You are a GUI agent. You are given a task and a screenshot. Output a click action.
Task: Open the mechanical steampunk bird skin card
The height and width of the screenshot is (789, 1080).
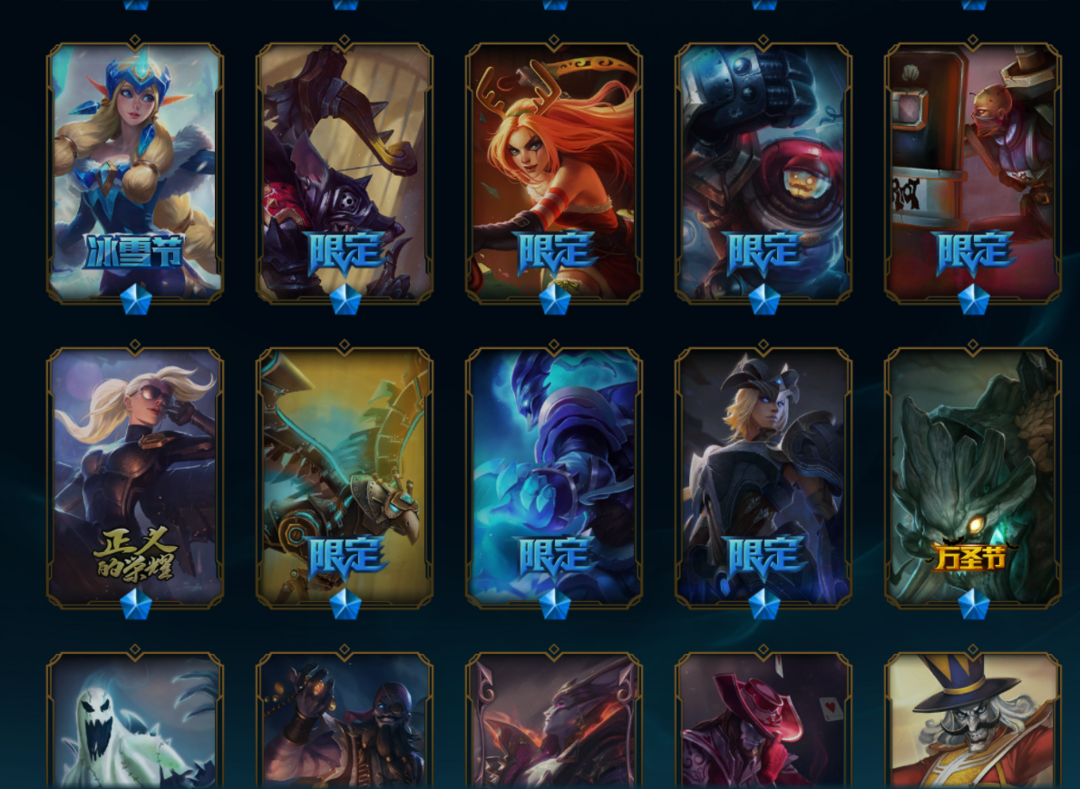tap(344, 477)
